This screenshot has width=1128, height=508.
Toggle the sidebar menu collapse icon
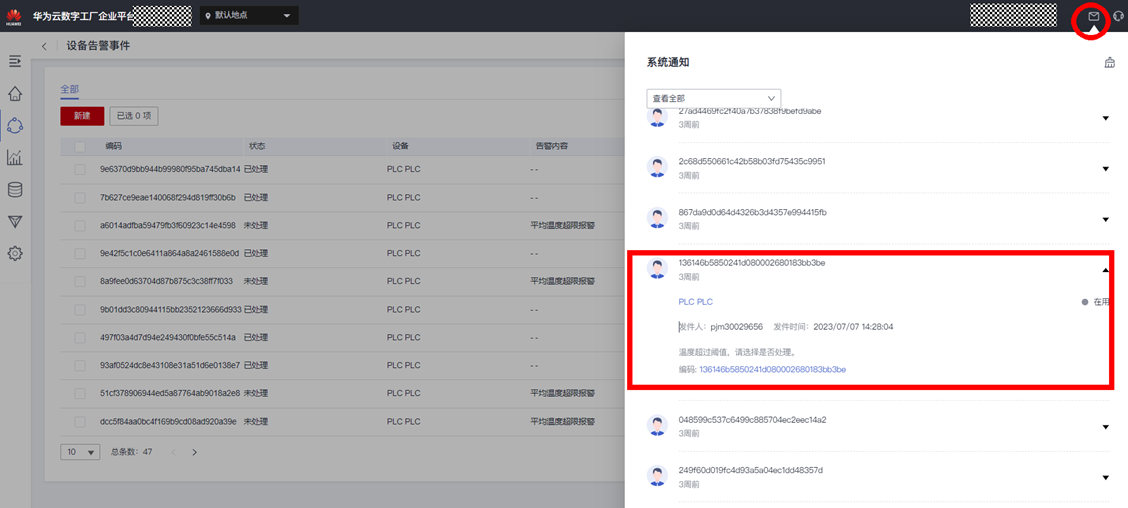14,60
